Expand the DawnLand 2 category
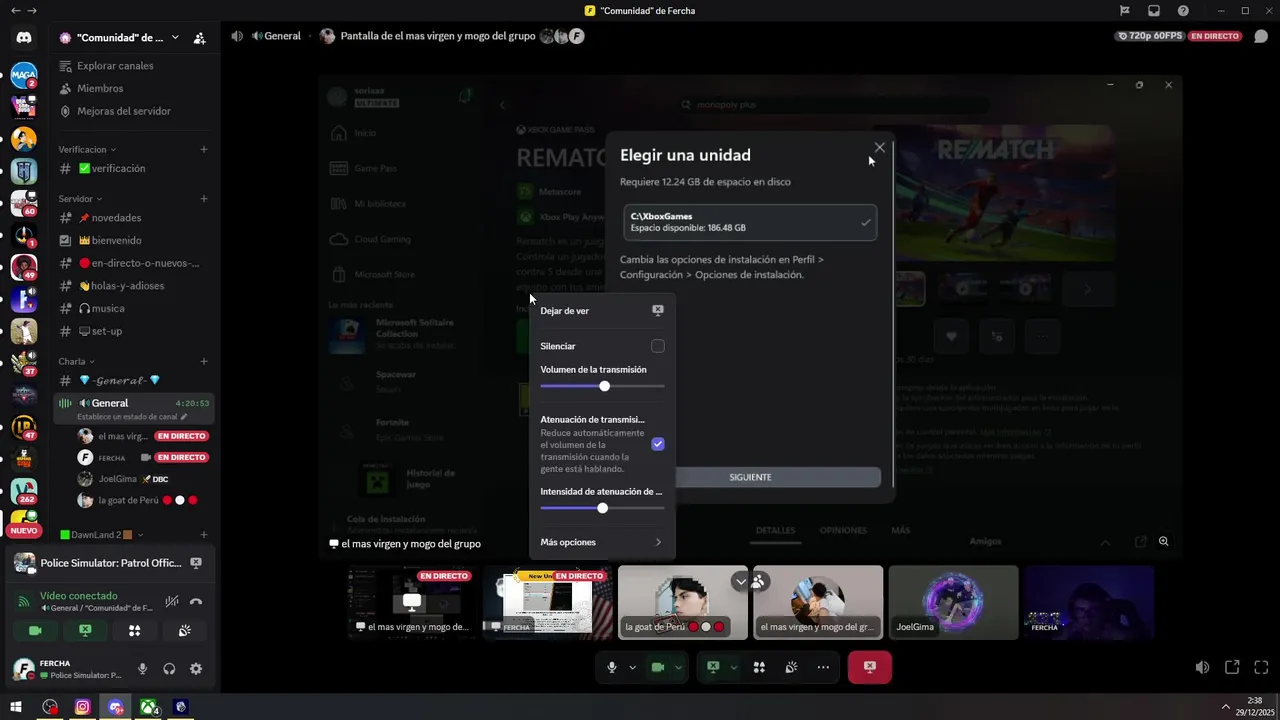 click(x=102, y=536)
